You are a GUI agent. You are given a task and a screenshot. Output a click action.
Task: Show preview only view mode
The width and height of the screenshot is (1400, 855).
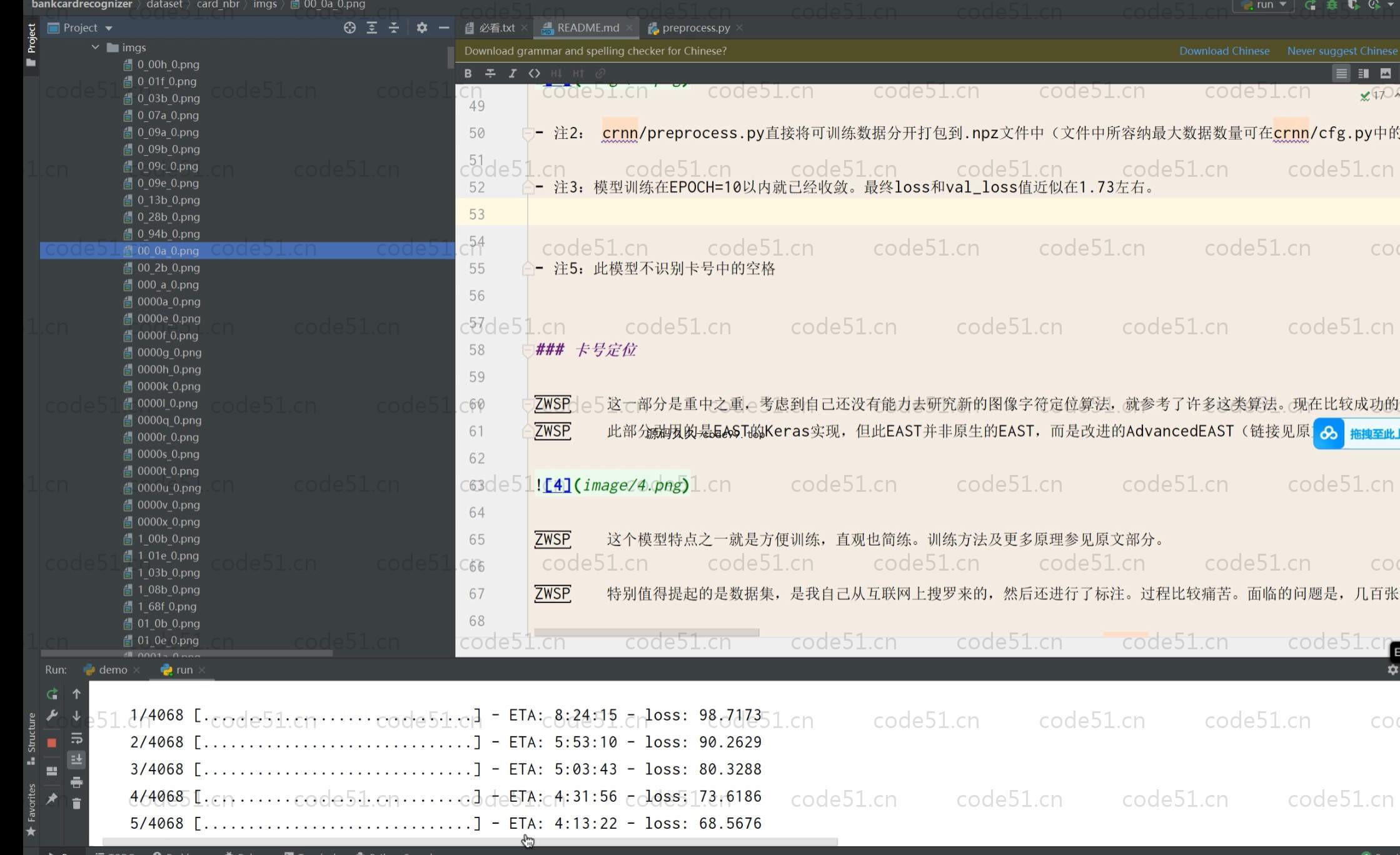(x=1386, y=73)
